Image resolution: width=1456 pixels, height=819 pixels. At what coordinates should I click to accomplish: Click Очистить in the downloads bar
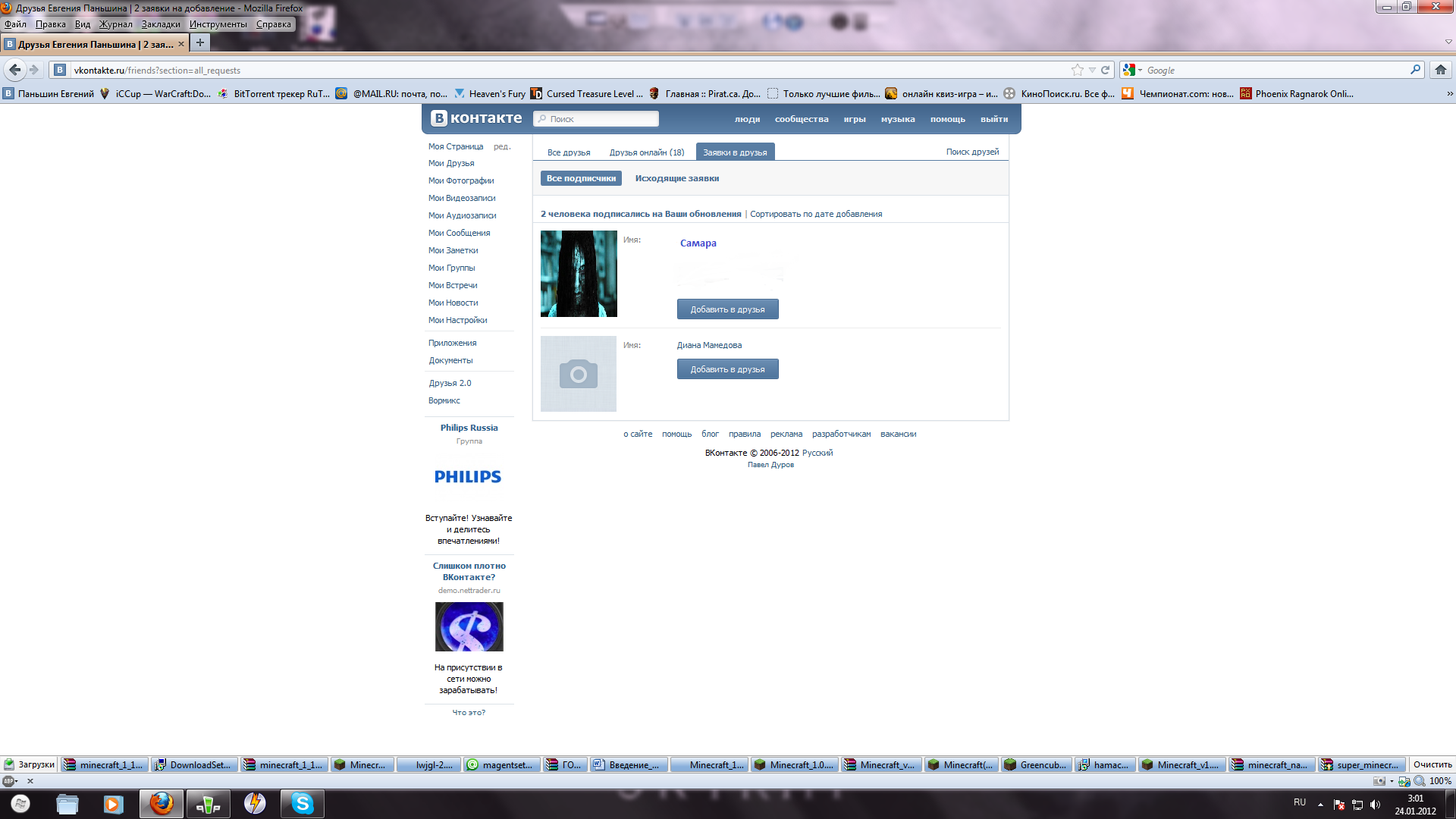click(1432, 764)
